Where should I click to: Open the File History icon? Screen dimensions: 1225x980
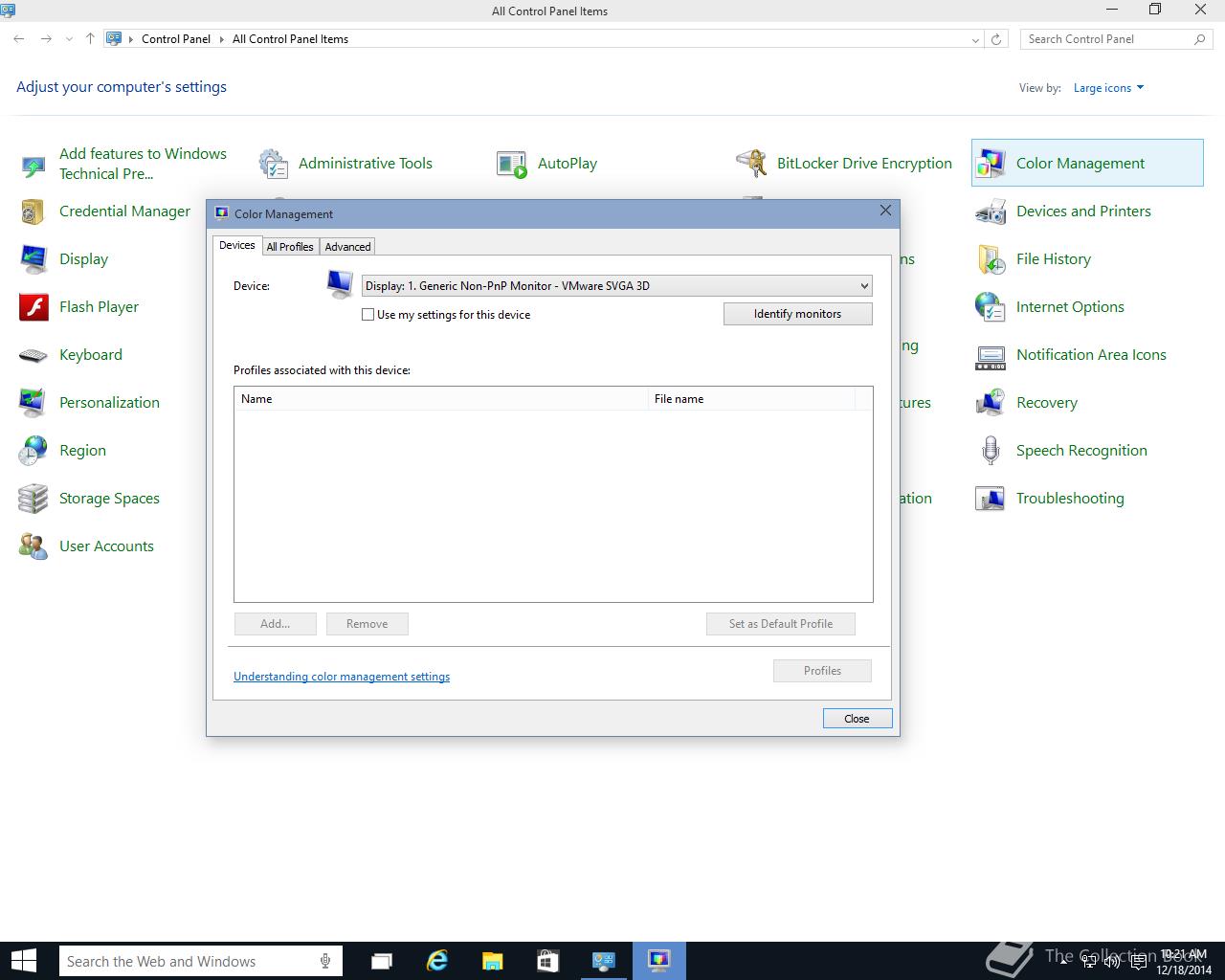(x=991, y=259)
